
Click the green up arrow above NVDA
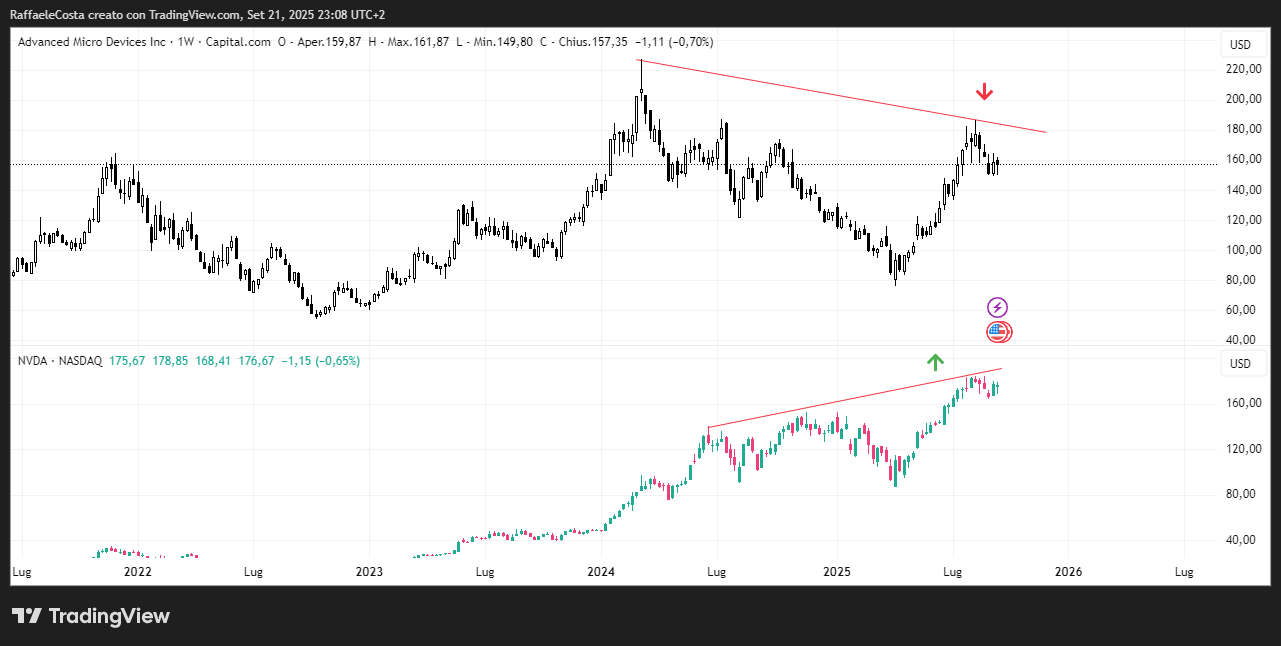click(935, 362)
